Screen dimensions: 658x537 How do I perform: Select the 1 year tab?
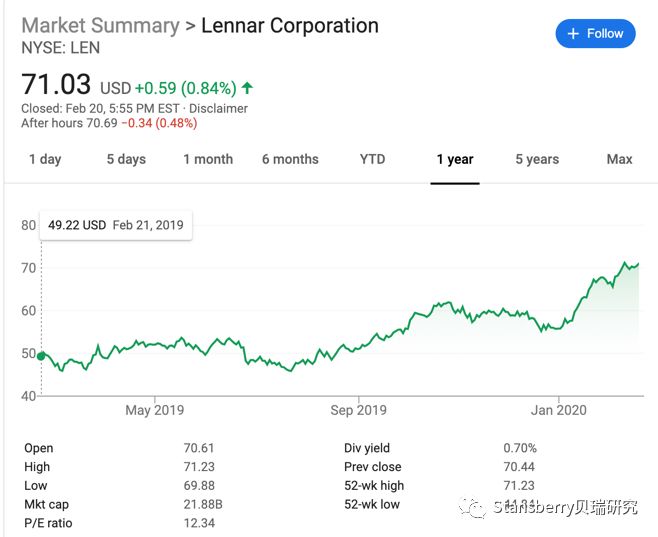coord(455,159)
